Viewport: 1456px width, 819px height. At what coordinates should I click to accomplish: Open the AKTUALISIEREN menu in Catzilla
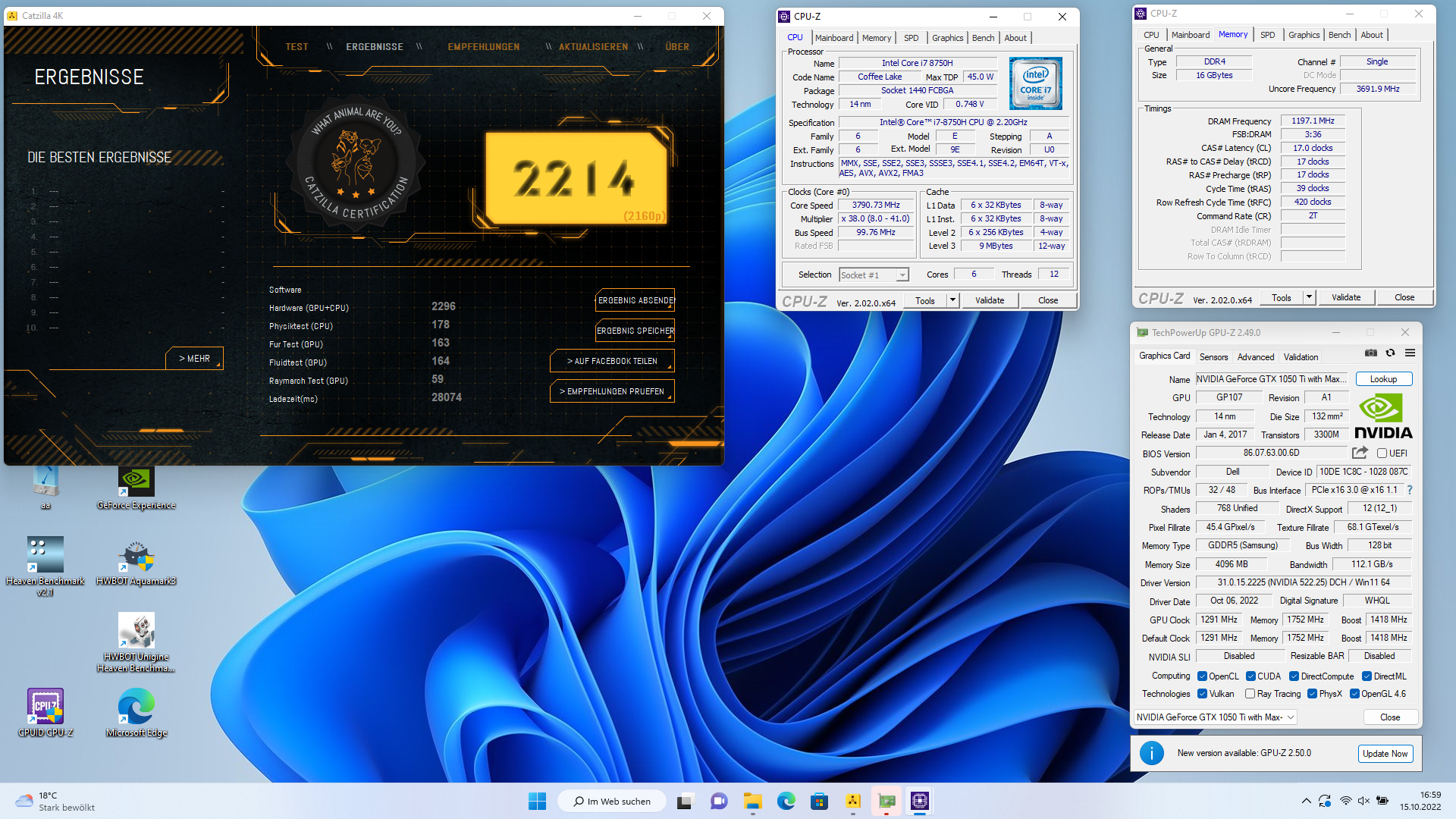tap(593, 47)
